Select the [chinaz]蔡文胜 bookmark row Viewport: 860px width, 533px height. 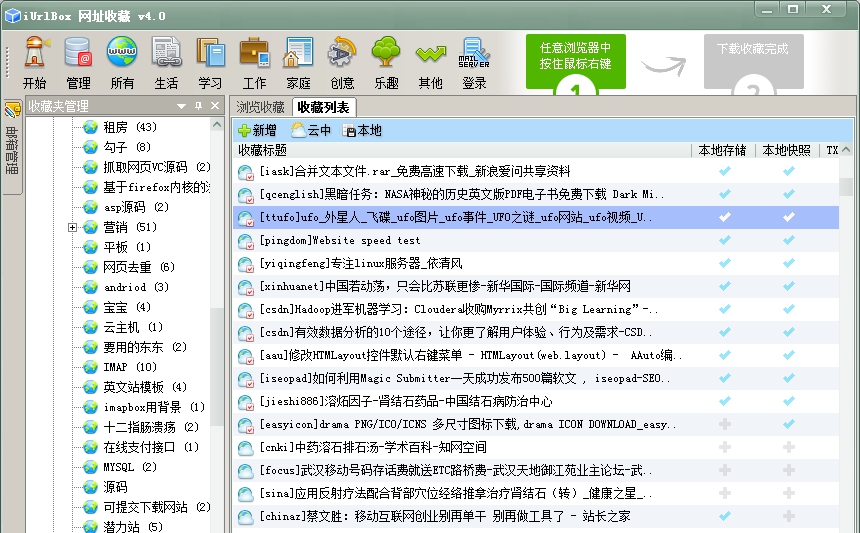tap(536, 516)
